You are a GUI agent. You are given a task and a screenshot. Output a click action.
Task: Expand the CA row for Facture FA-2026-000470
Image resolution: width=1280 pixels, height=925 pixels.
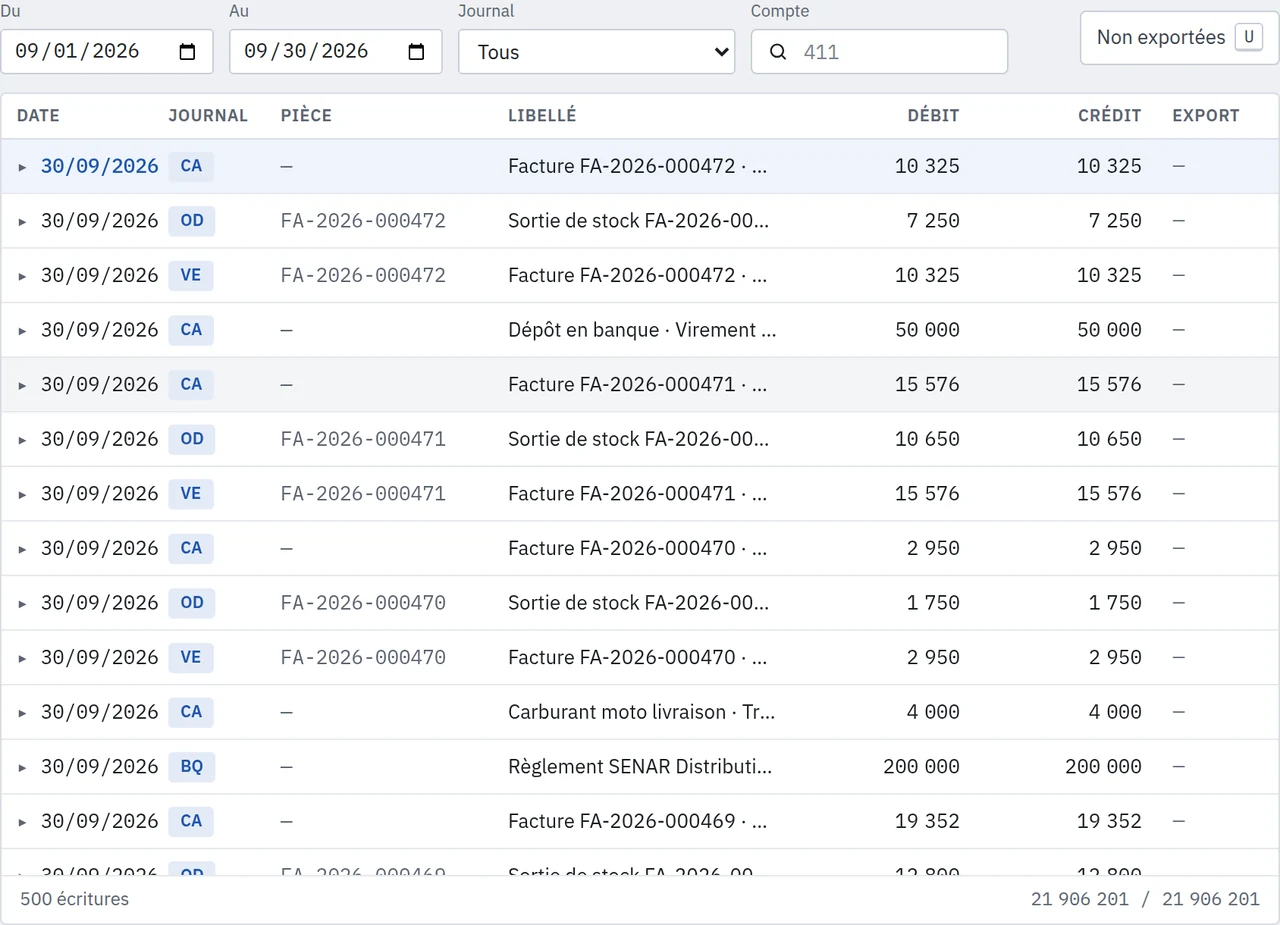pyautogui.click(x=23, y=548)
